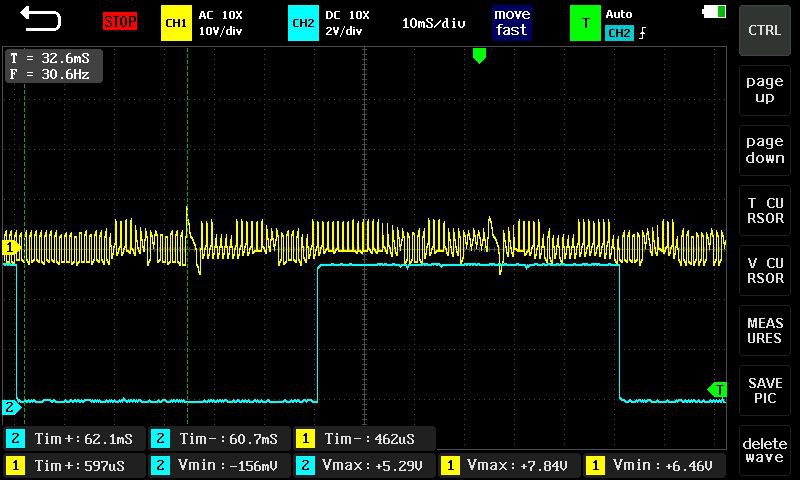Tap the cyan 2 badge beside Tim+
The image size is (800, 480).
click(x=15, y=439)
